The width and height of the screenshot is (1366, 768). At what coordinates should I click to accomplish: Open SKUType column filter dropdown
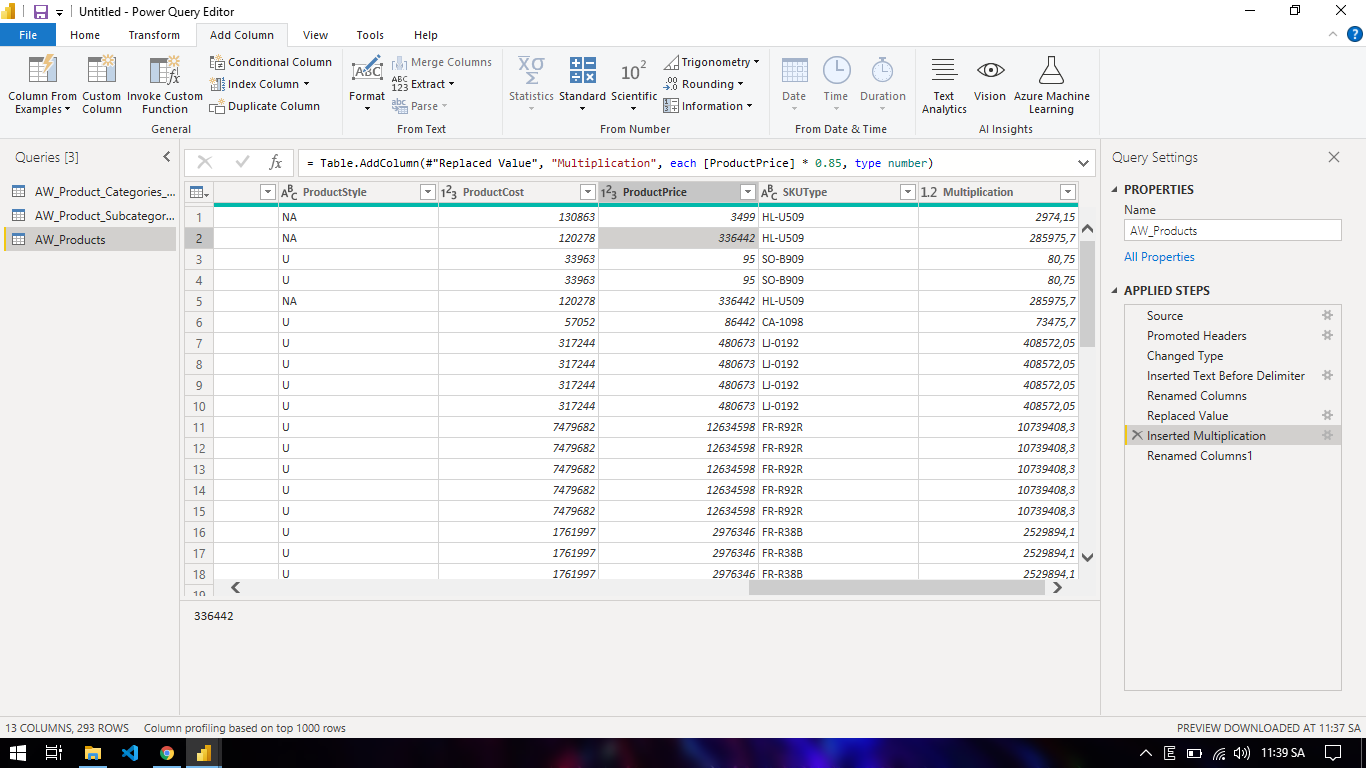click(907, 192)
